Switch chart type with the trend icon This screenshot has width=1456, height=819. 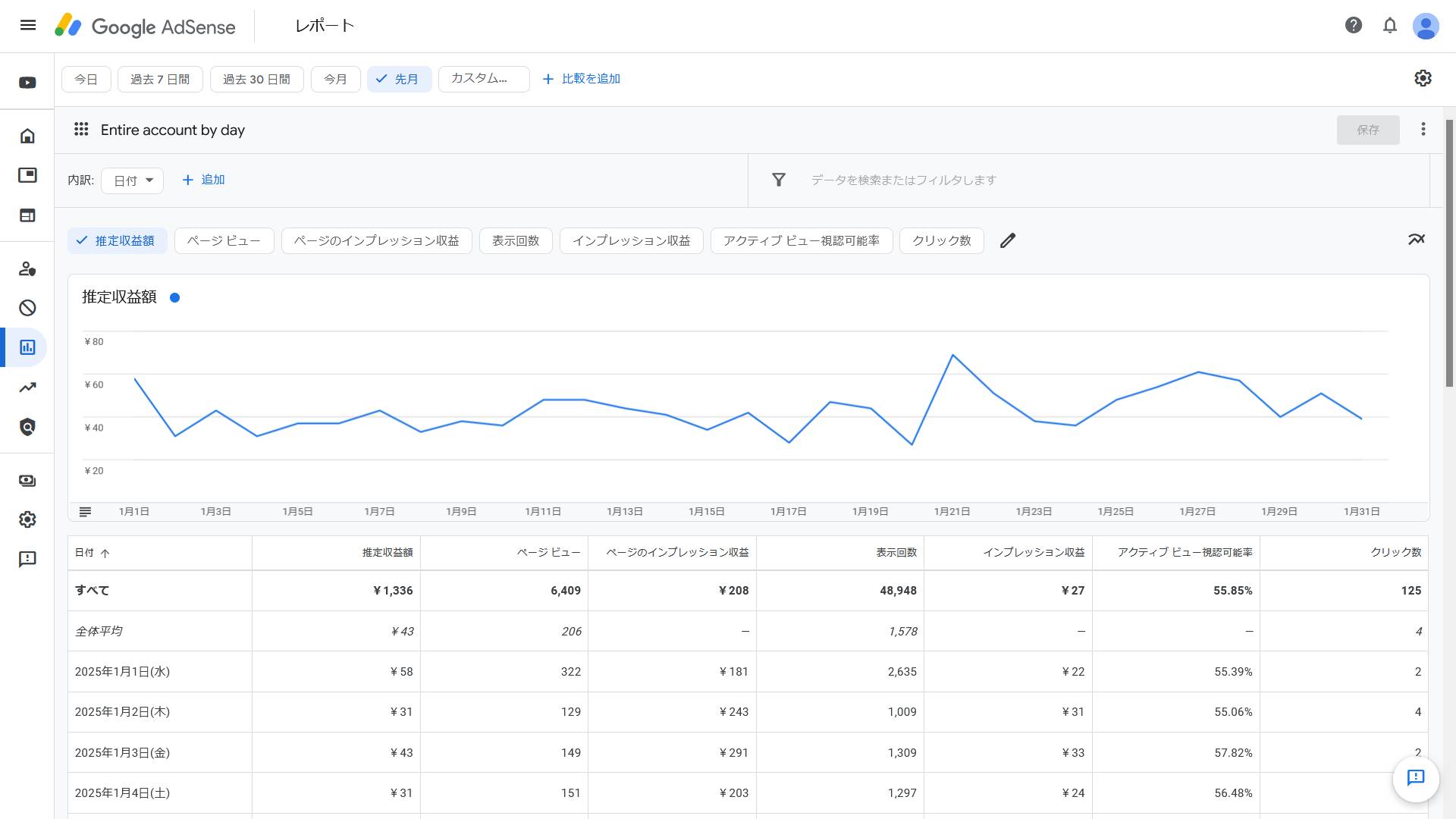(1416, 239)
